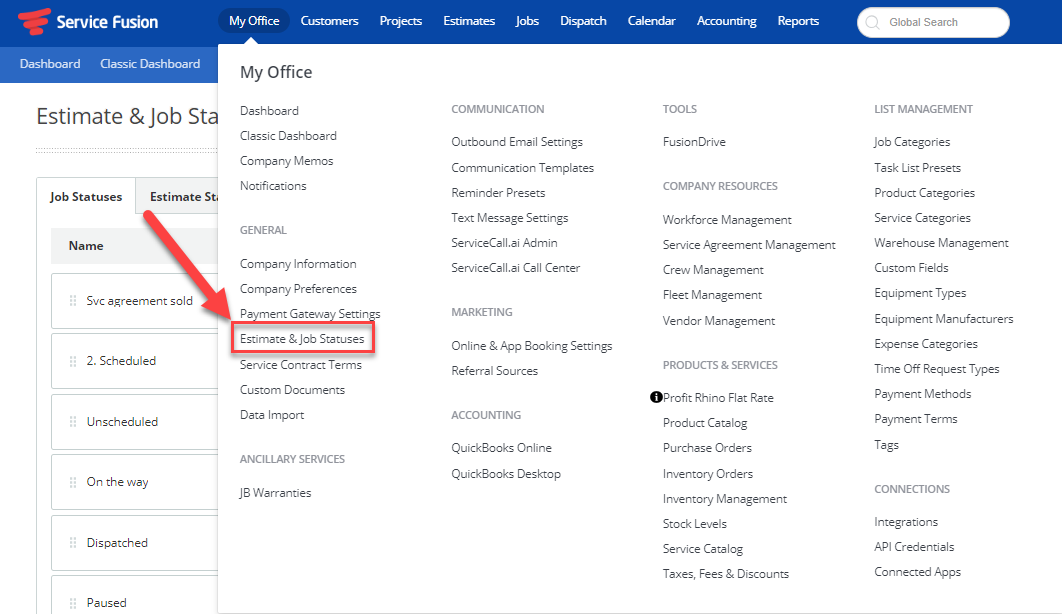Open API Credentials
The image size is (1062, 614).
914,547
